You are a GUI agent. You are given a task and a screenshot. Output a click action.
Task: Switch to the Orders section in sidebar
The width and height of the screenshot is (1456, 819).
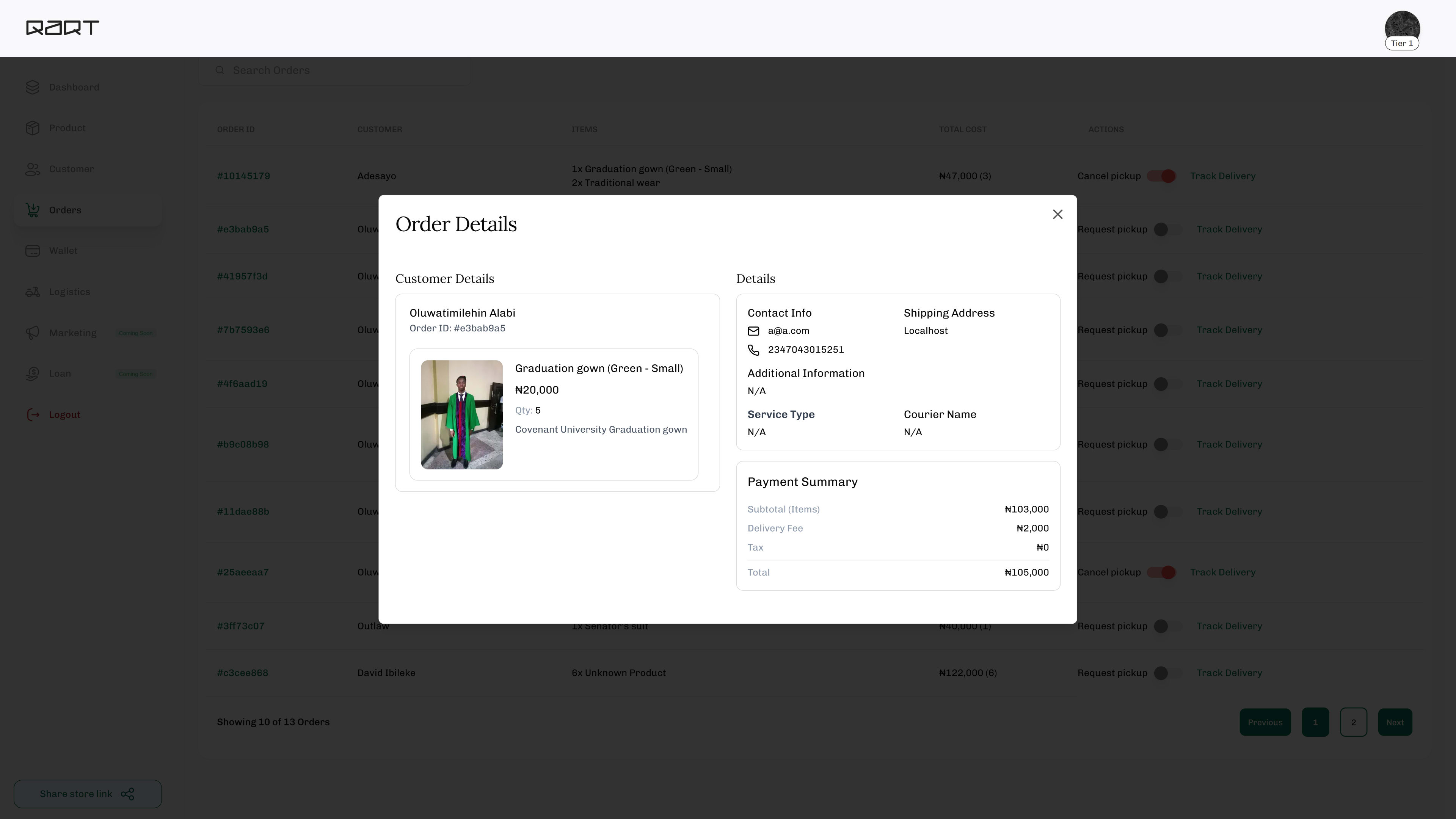coord(65,210)
